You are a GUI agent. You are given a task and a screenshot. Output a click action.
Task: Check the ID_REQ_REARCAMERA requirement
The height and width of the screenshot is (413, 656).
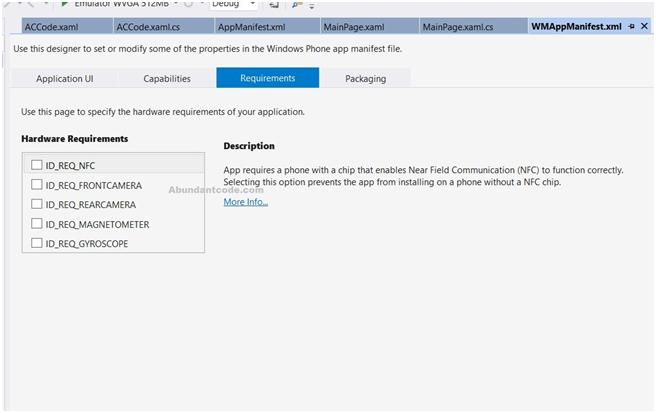(x=37, y=204)
